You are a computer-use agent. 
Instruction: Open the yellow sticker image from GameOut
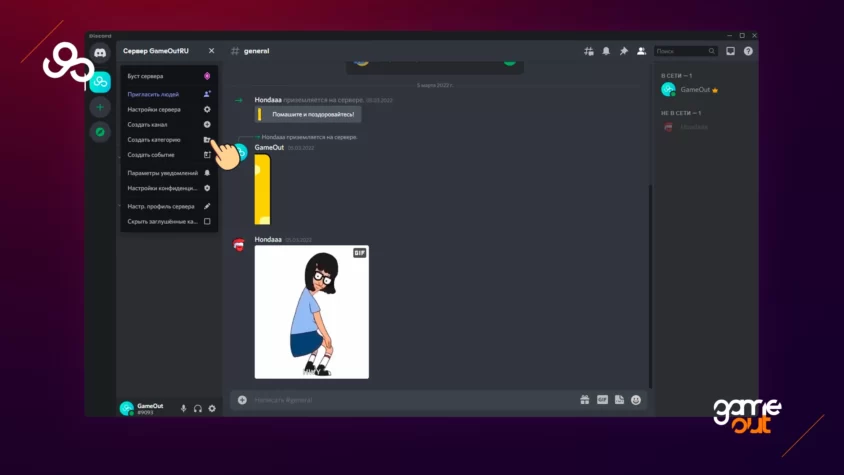pyautogui.click(x=263, y=189)
